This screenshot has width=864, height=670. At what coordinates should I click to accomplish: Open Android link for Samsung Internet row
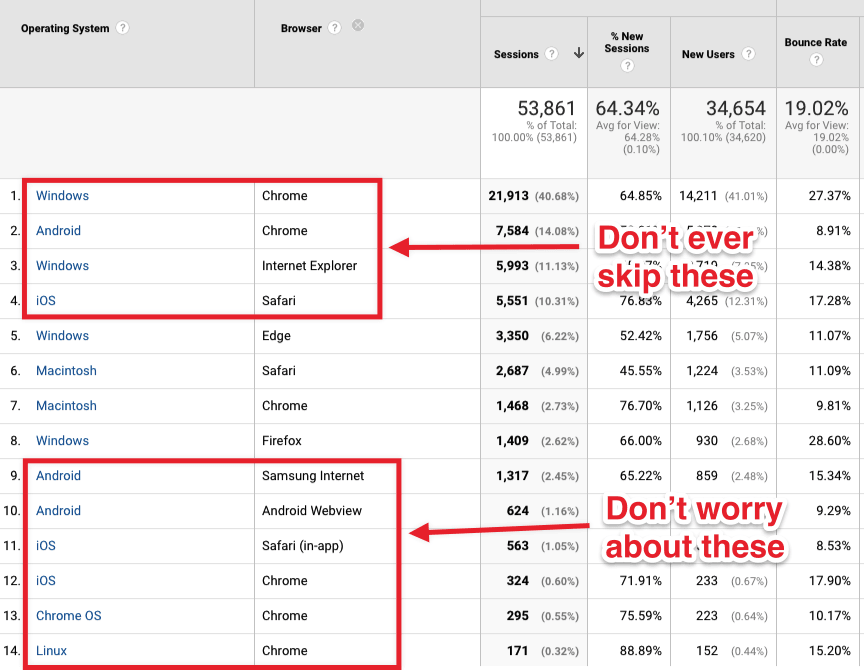[x=58, y=476]
